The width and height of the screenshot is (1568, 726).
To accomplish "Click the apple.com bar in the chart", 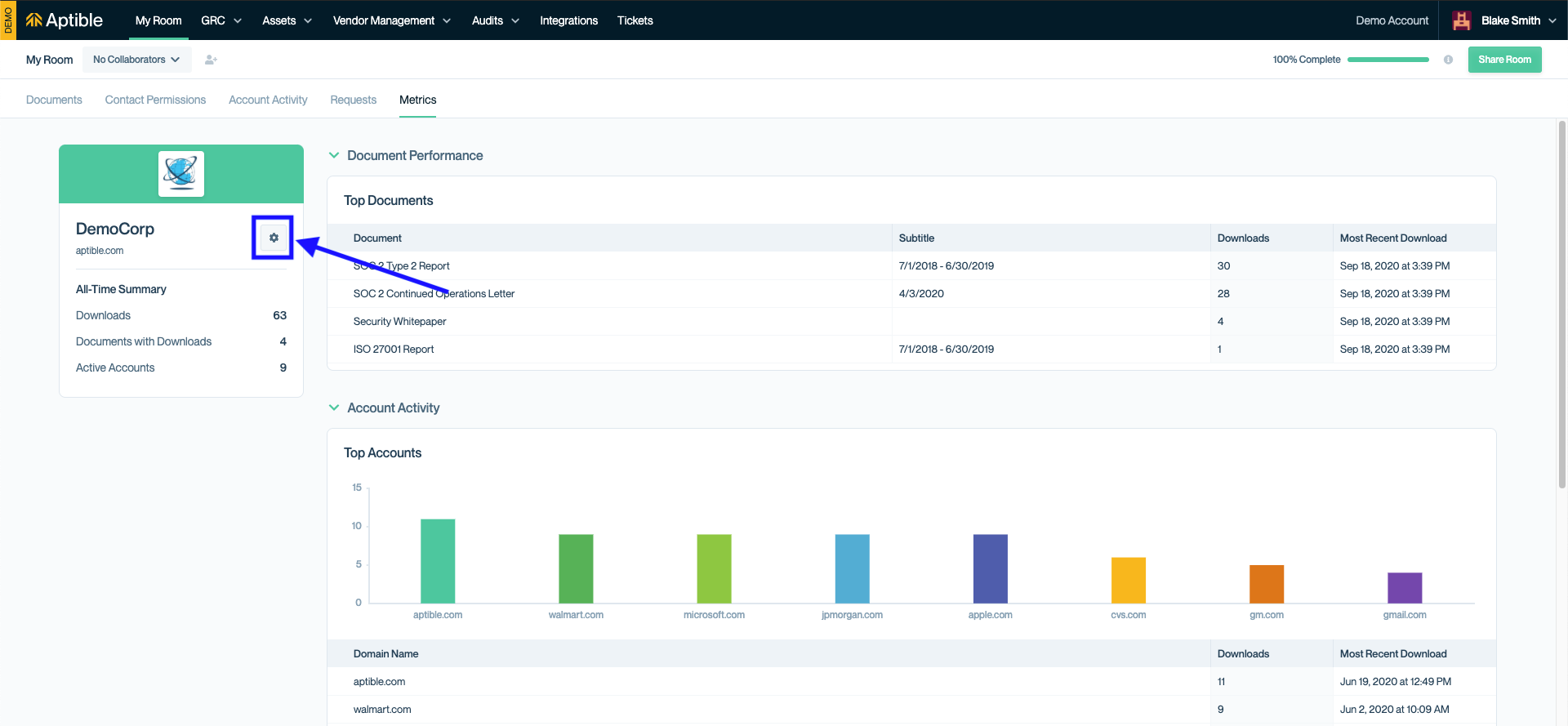I will pyautogui.click(x=990, y=568).
